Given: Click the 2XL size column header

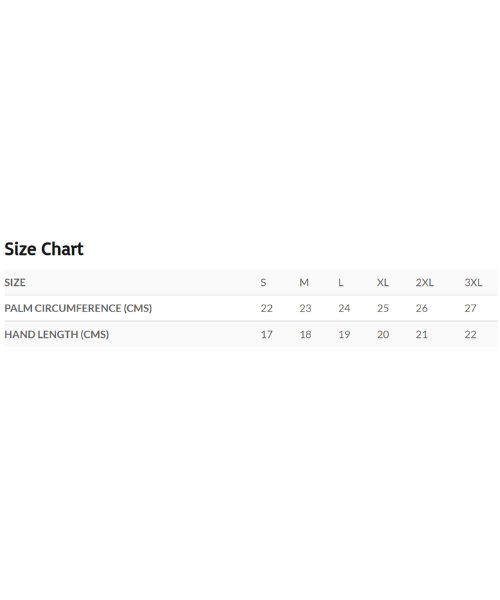Looking at the screenshot, I should pyautogui.click(x=425, y=282).
